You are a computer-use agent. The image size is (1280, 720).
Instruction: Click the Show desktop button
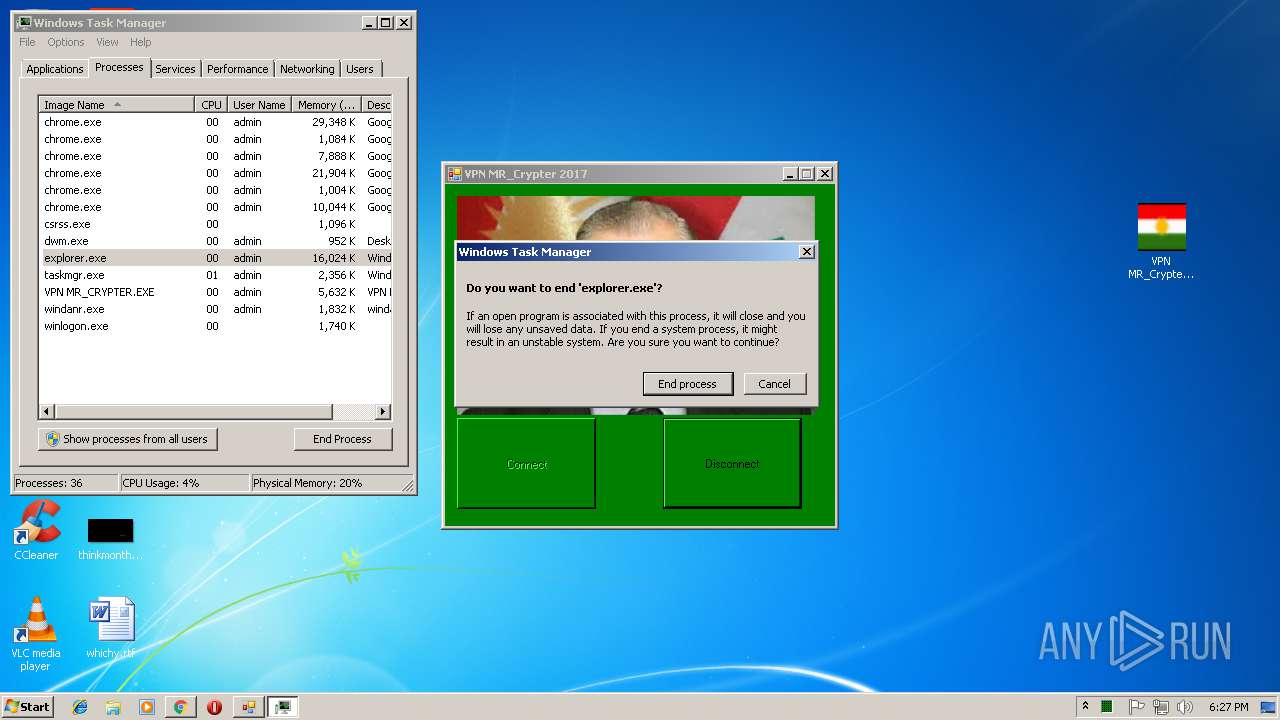1268,707
